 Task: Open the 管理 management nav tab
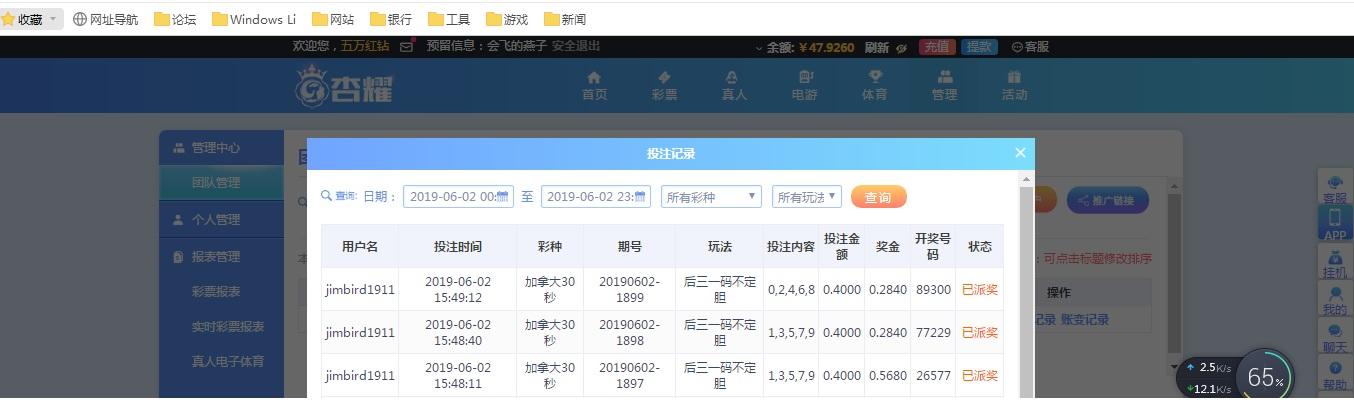(944, 86)
